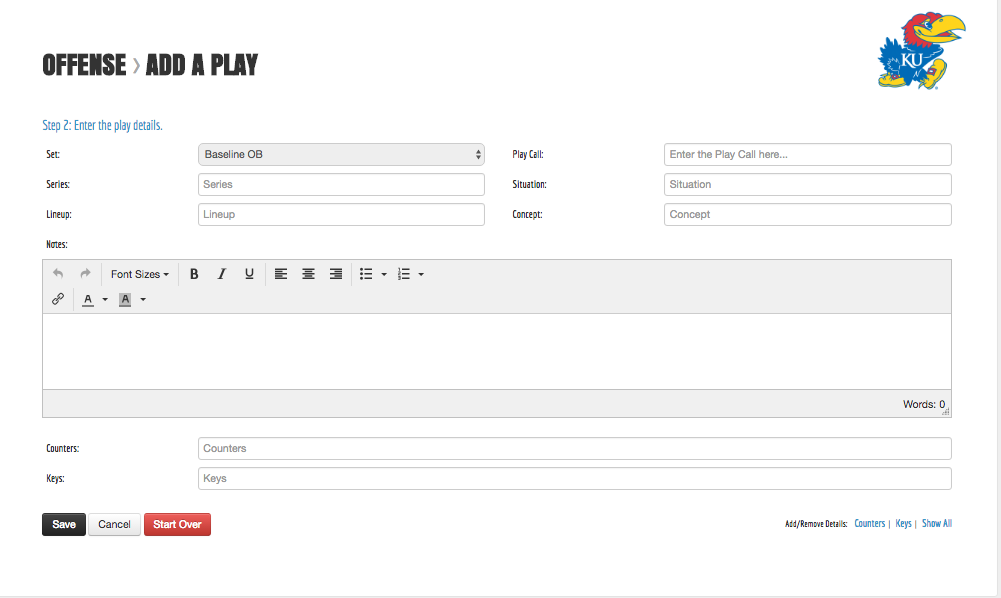The image size is (1001, 598).
Task: Open the text color dropdown arrow
Action: pos(105,299)
